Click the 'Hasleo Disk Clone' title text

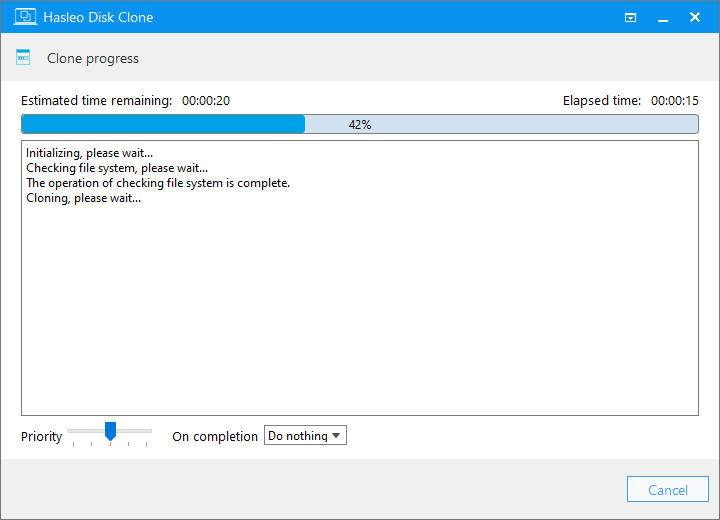tap(98, 17)
